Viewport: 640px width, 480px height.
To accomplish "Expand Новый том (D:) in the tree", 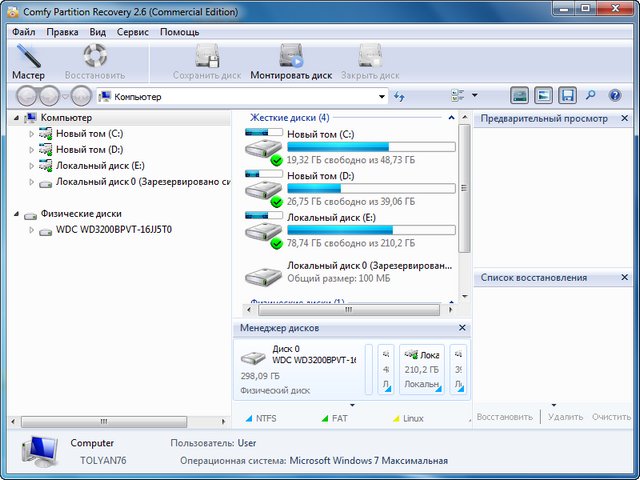I will (31, 149).
